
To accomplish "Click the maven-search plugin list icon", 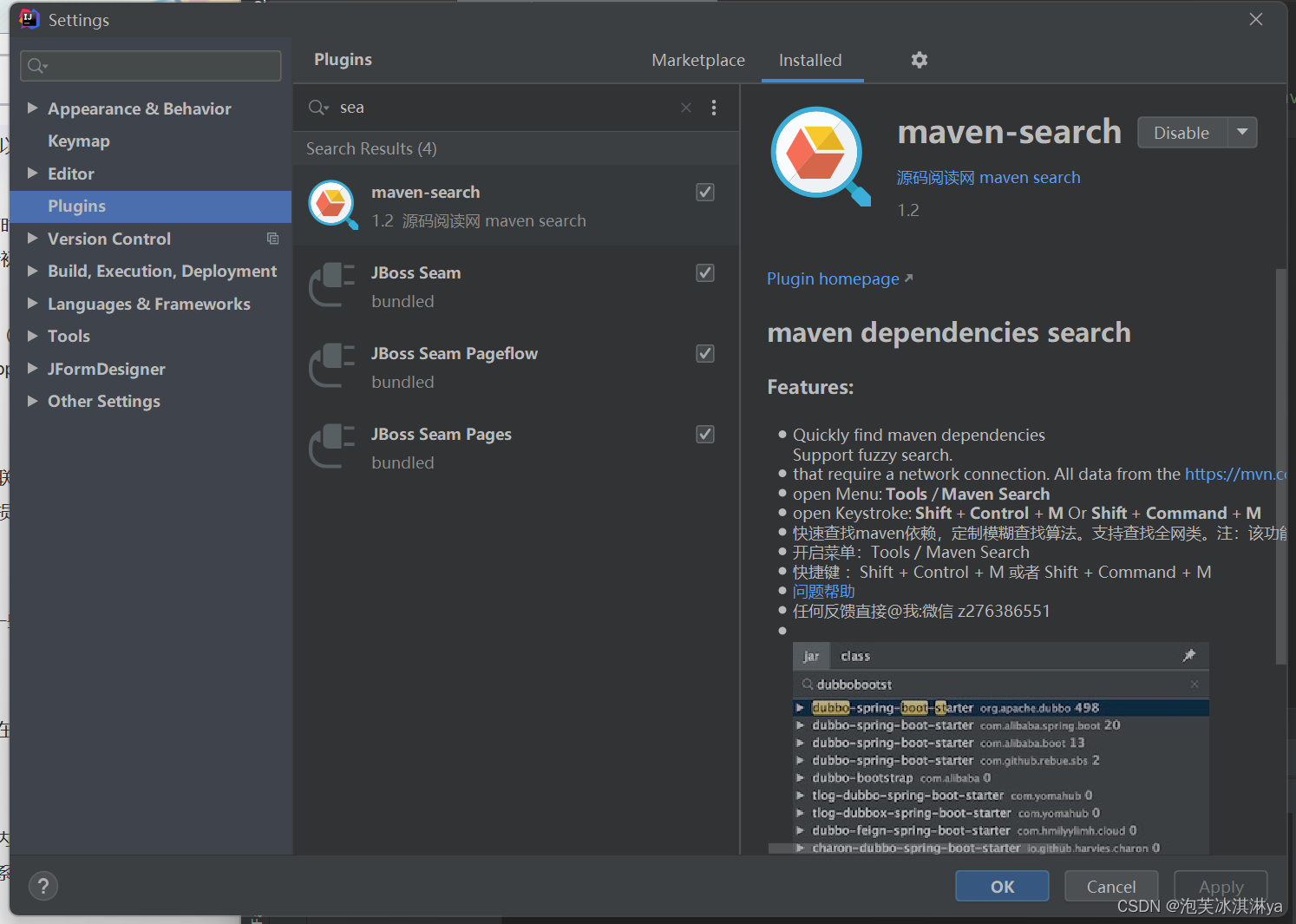I will coord(333,205).
